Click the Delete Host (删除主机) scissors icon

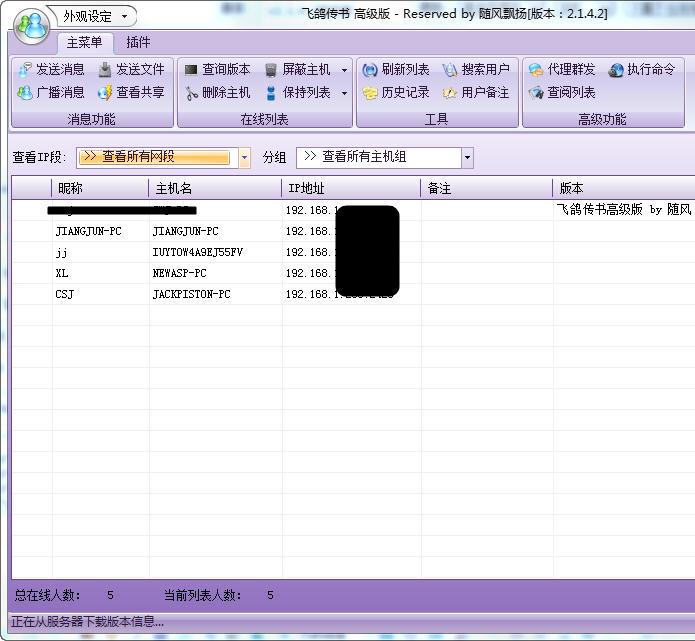pyautogui.click(x=191, y=93)
